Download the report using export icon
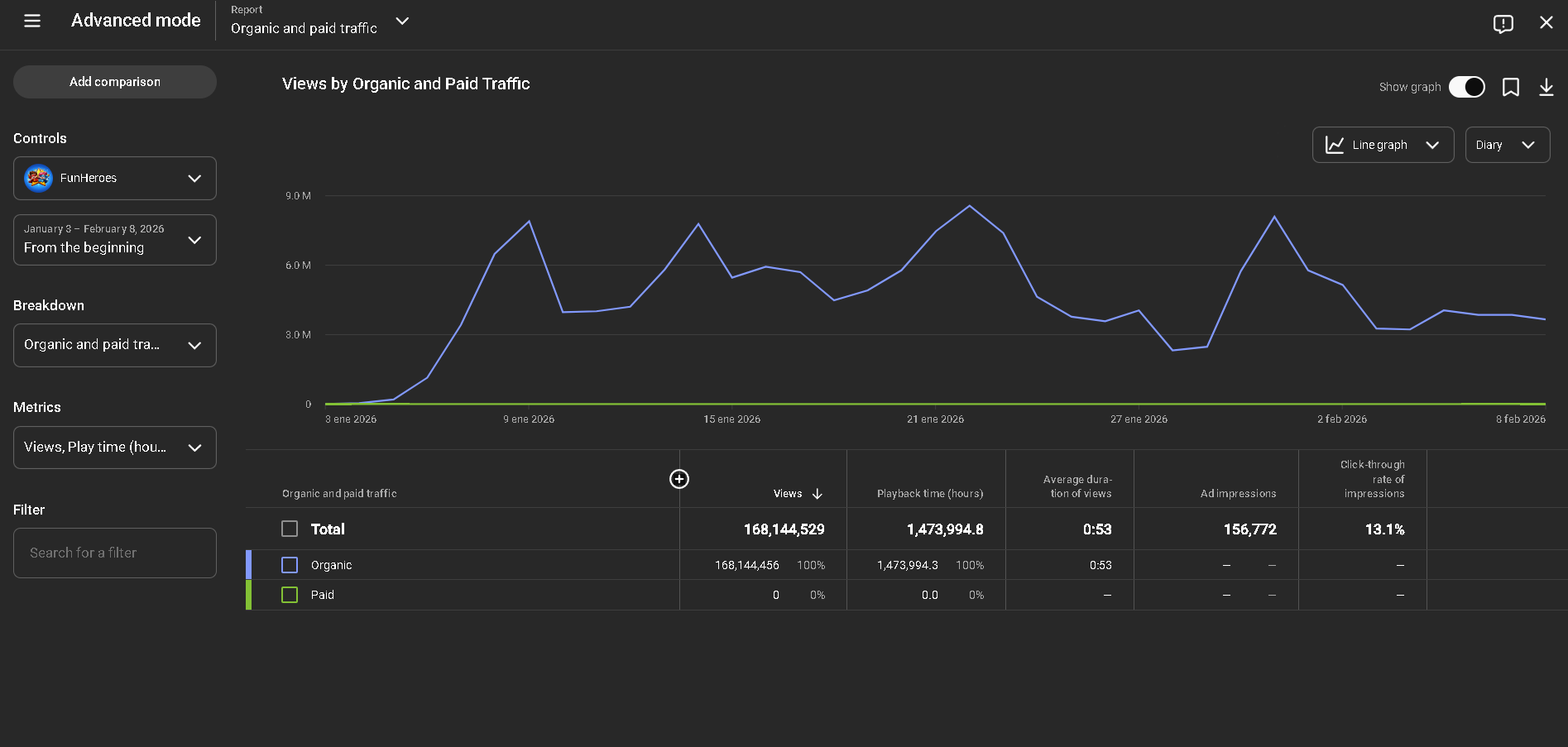The height and width of the screenshot is (747, 1568). (x=1546, y=87)
